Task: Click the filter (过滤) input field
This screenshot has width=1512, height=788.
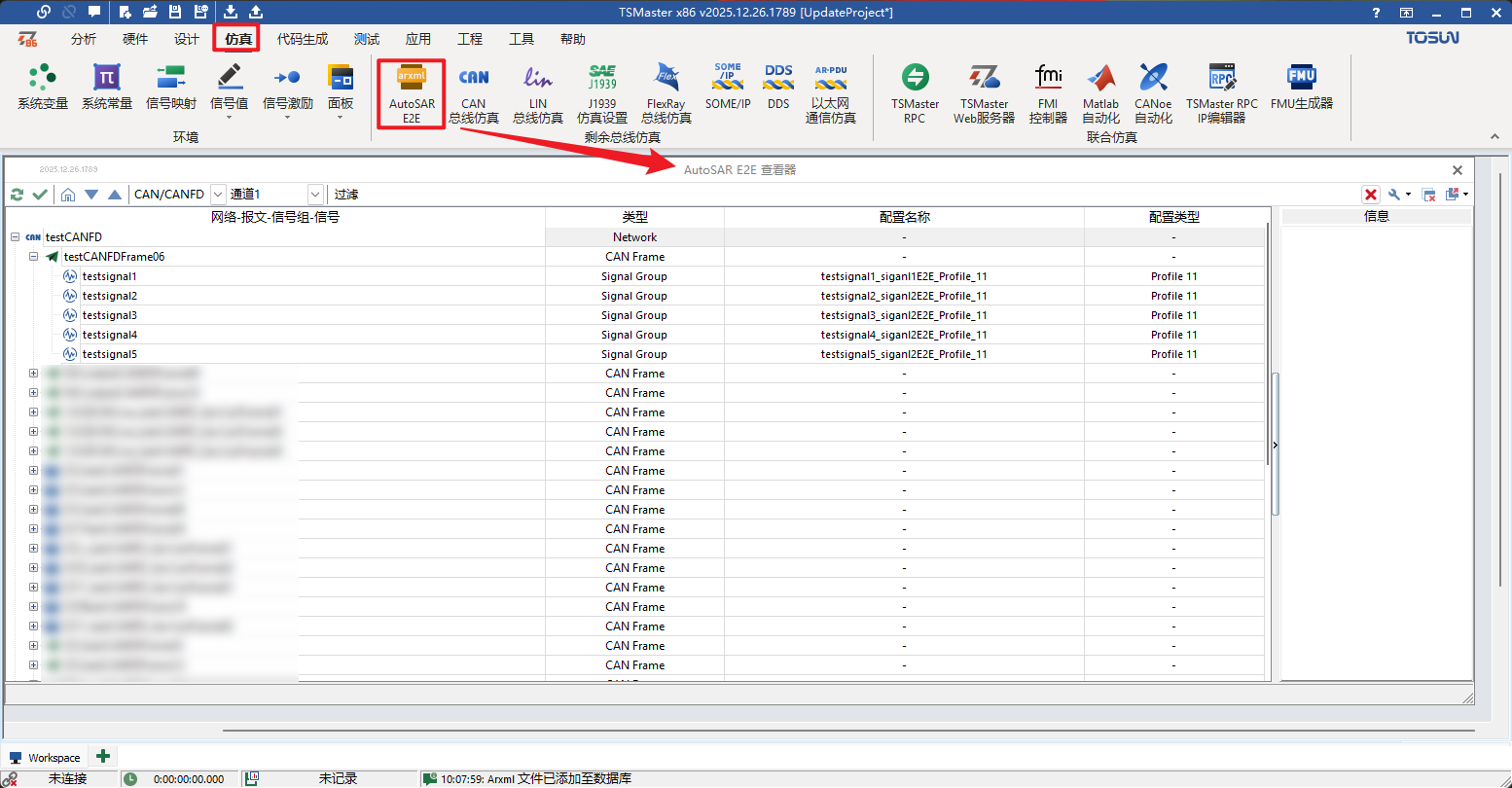Action: [x=778, y=195]
